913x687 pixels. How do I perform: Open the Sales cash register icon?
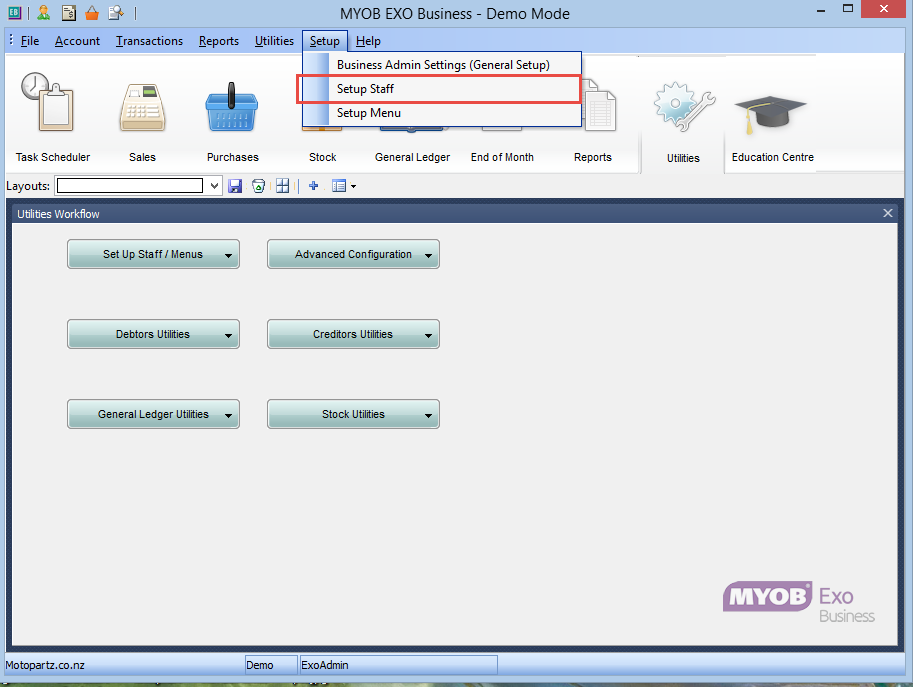[143, 107]
